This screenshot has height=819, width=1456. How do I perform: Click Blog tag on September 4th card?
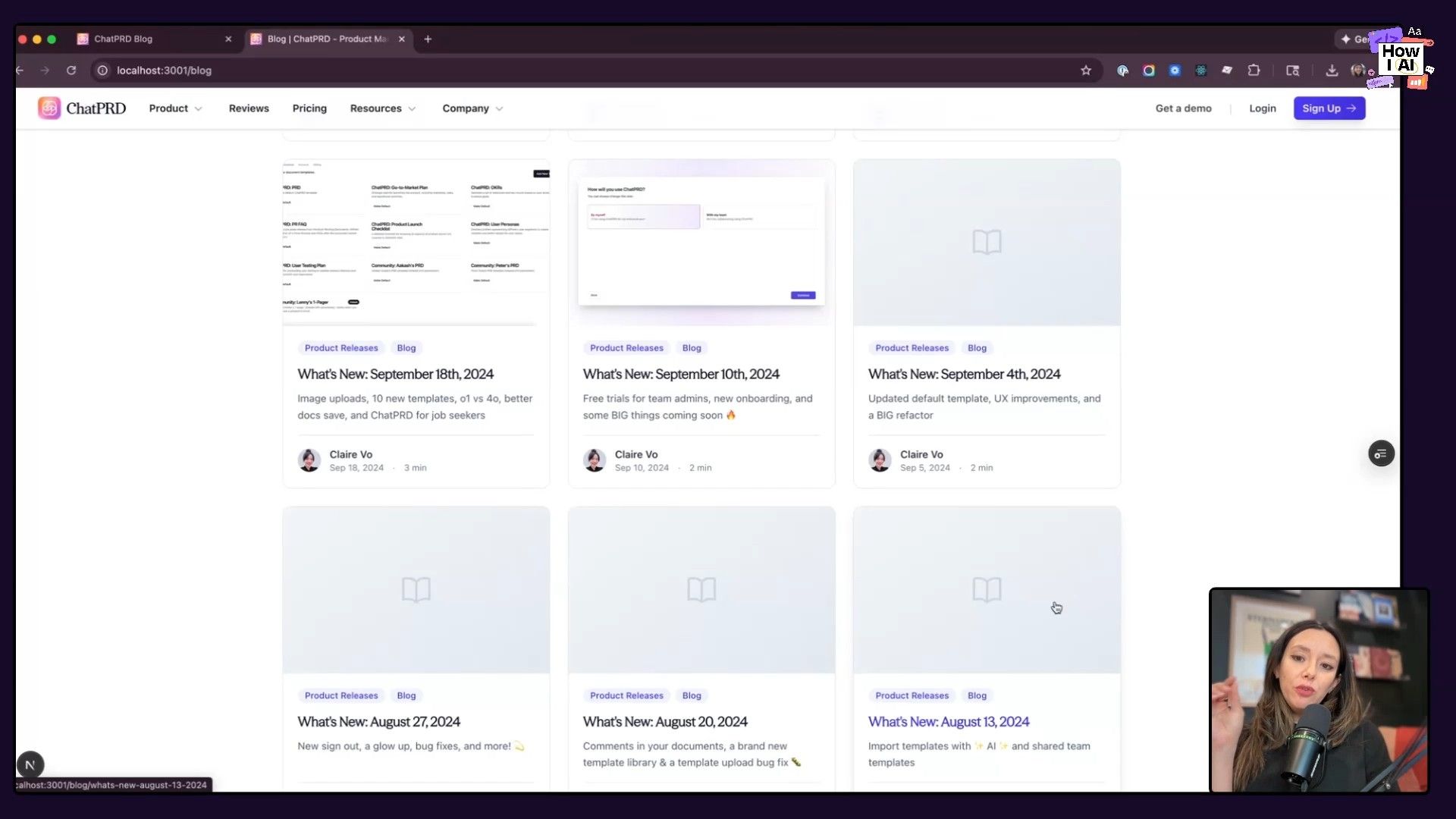point(977,348)
